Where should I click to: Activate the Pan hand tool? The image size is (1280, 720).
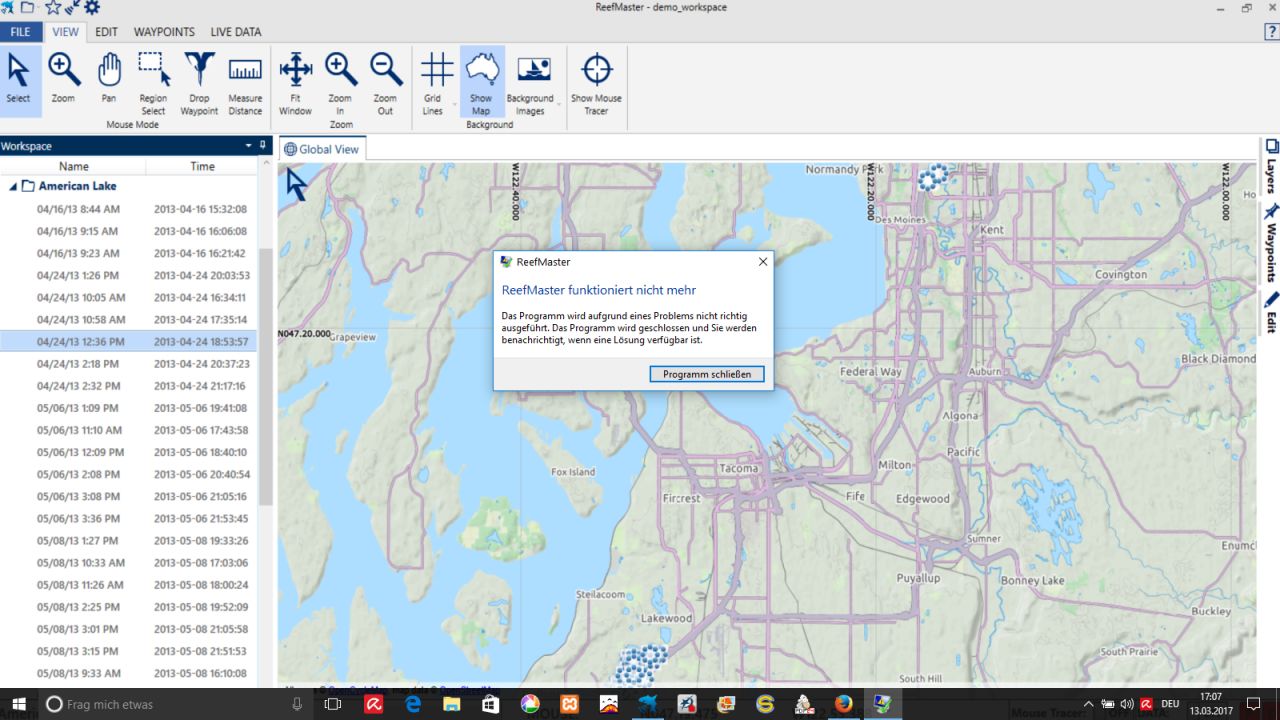point(109,78)
